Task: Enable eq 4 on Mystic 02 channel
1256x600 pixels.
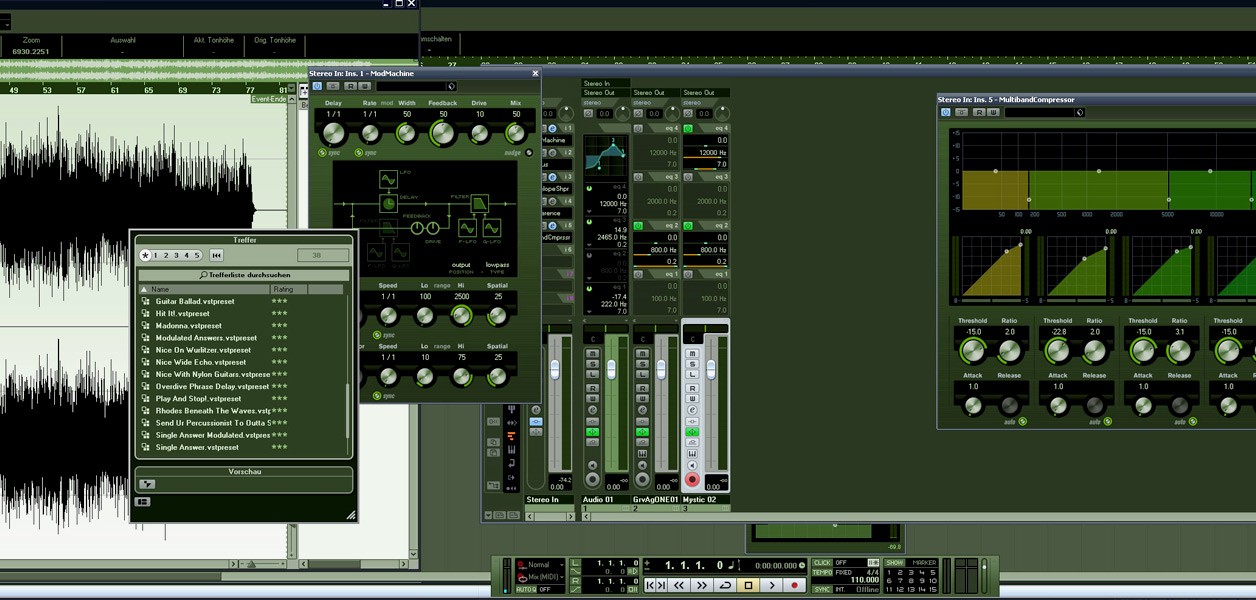Action: coord(688,128)
